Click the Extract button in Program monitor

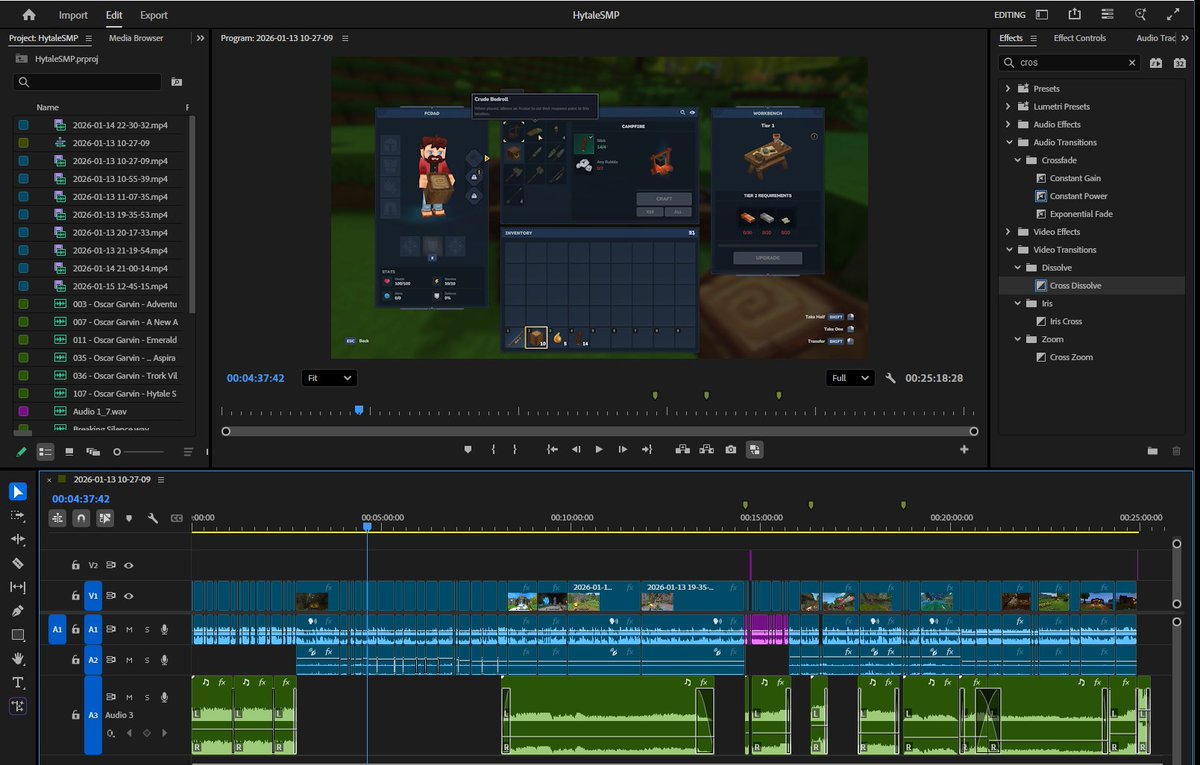tap(706, 450)
